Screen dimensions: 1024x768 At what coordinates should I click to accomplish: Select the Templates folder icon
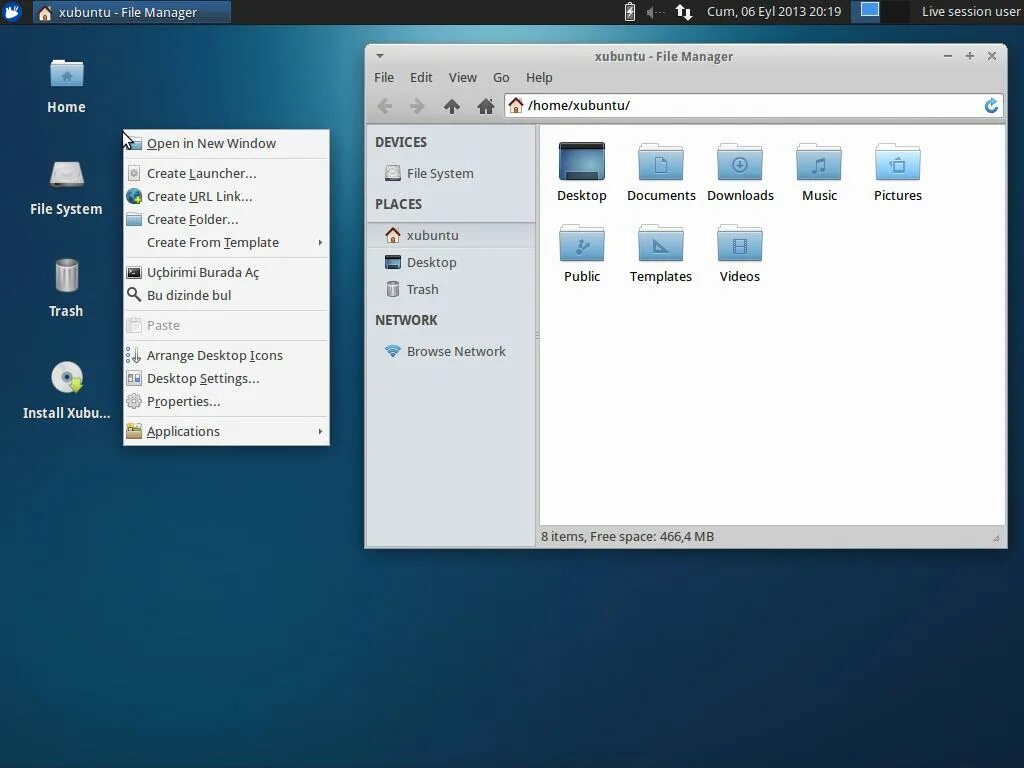click(661, 253)
